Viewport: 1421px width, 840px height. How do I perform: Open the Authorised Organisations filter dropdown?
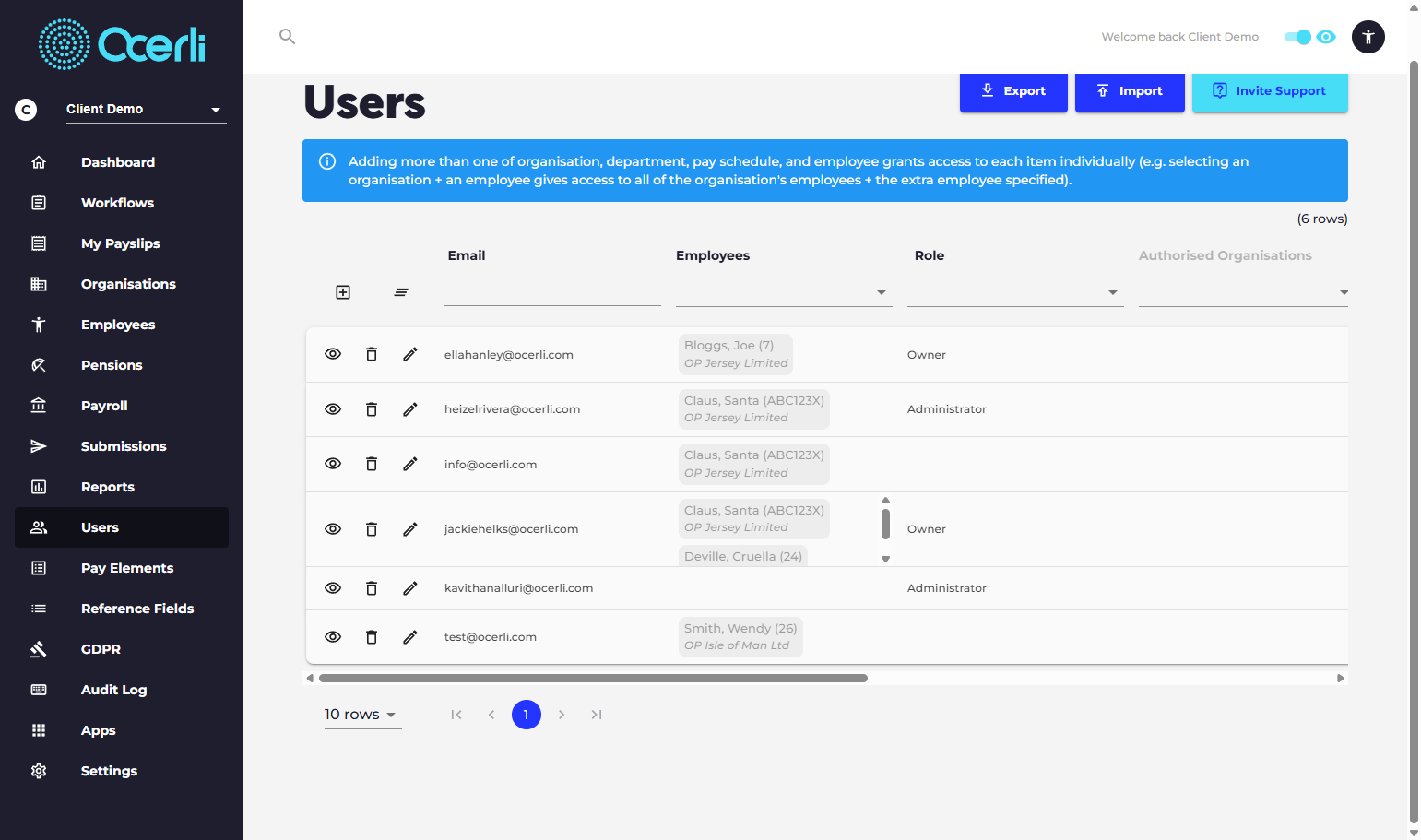click(x=1243, y=292)
